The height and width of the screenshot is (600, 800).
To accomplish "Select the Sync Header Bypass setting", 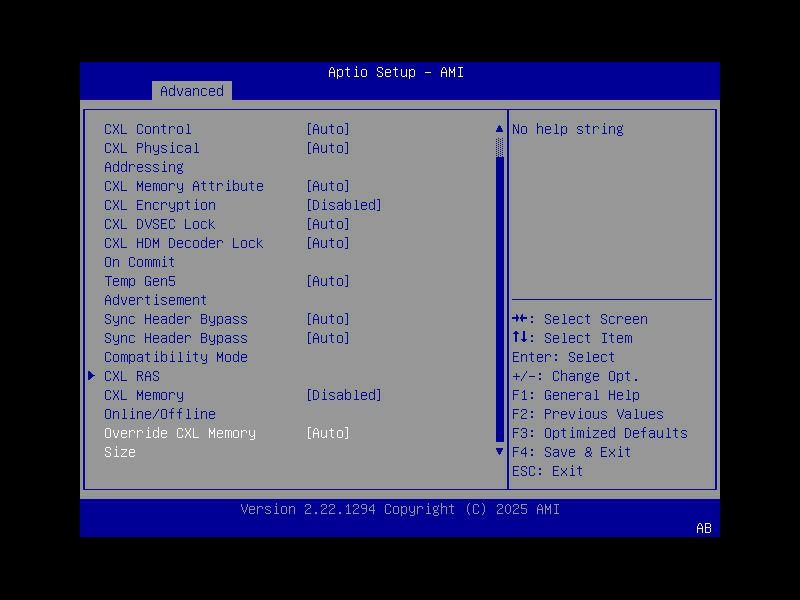I will pyautogui.click(x=176, y=319).
